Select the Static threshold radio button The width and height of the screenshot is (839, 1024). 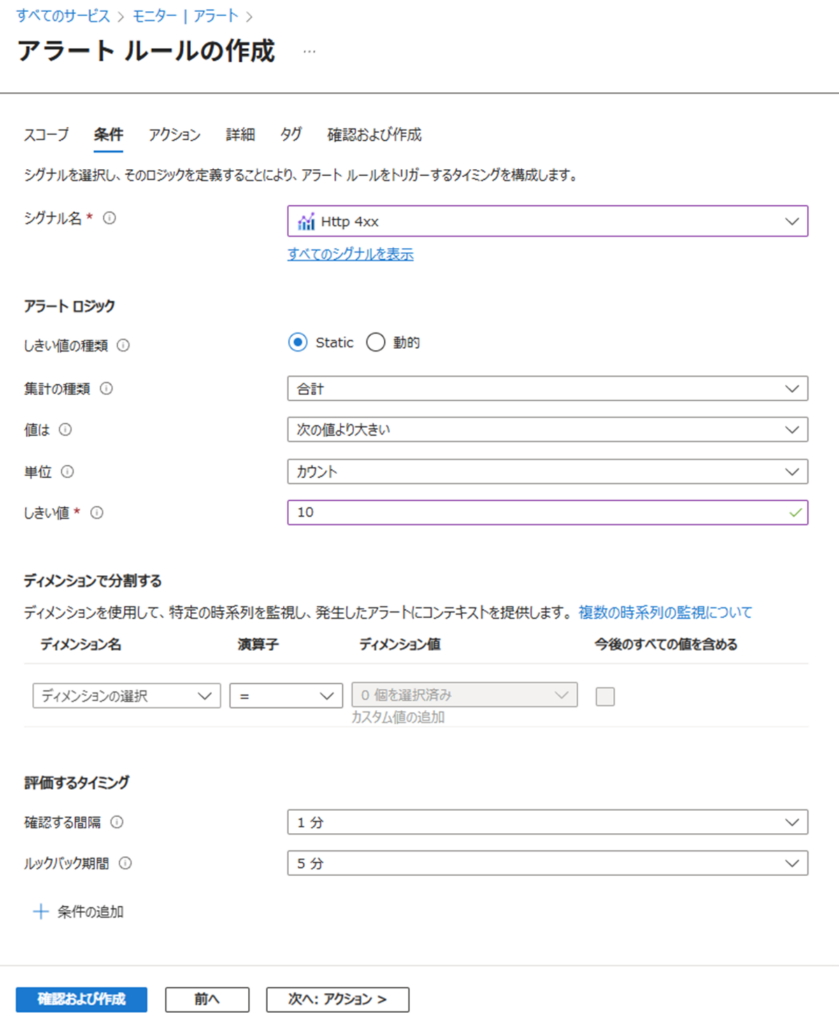[297, 343]
